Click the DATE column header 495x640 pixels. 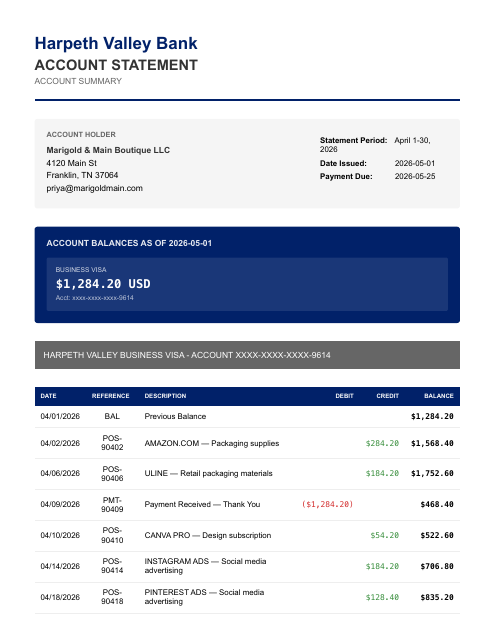48,396
